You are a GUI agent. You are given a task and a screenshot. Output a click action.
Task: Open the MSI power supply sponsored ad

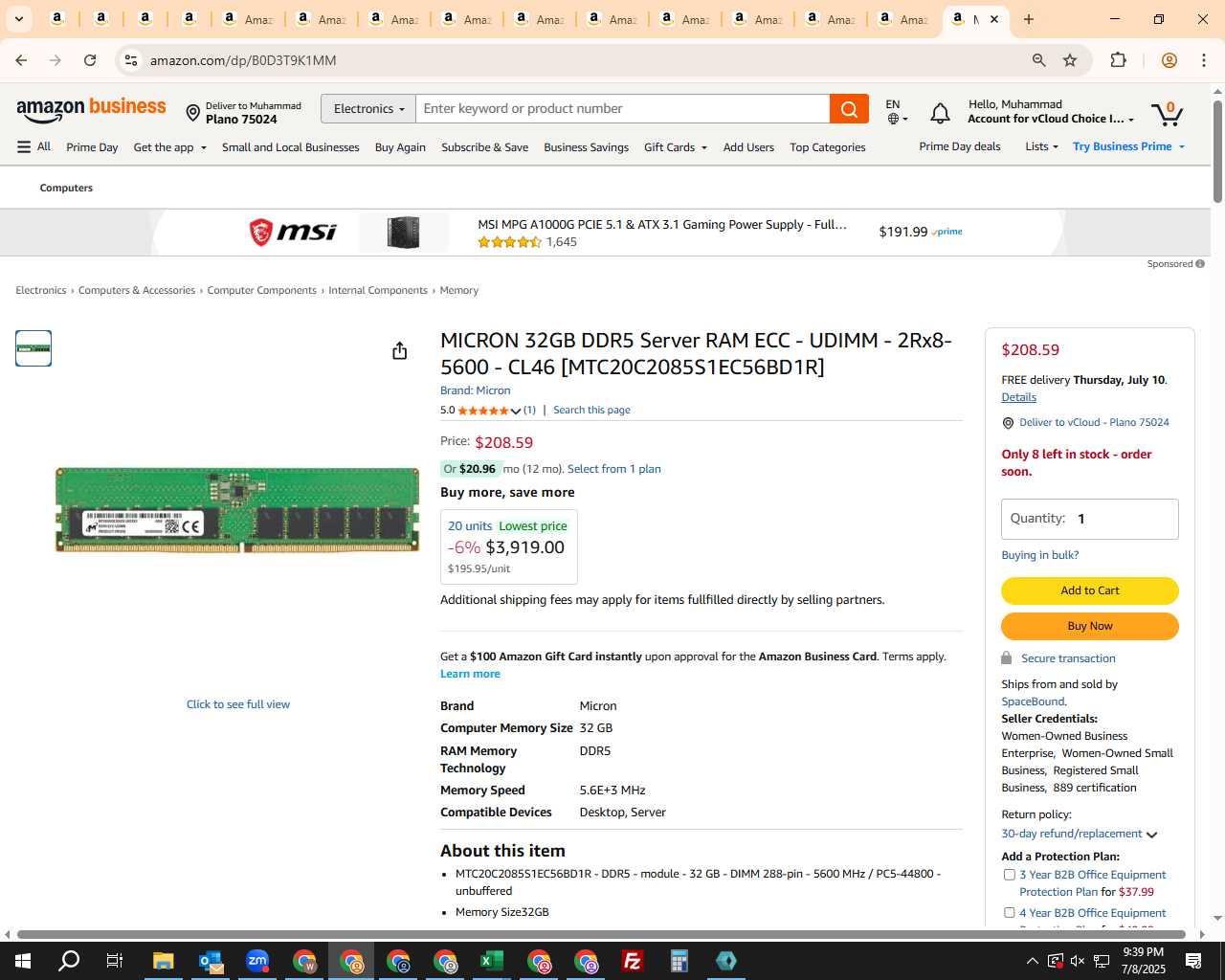(x=609, y=233)
